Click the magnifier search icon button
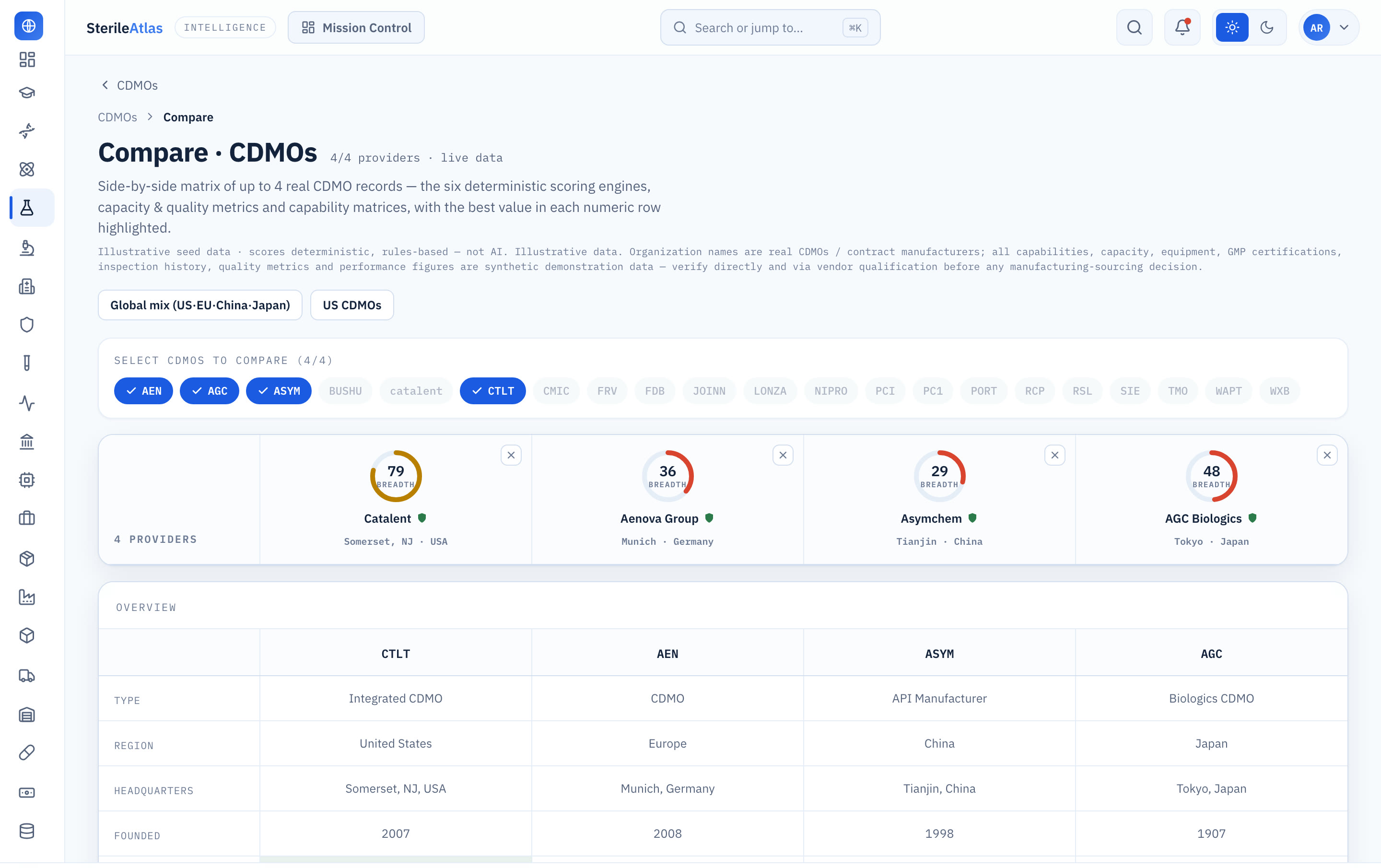Screen dimensions: 1381x868 click(x=1134, y=27)
